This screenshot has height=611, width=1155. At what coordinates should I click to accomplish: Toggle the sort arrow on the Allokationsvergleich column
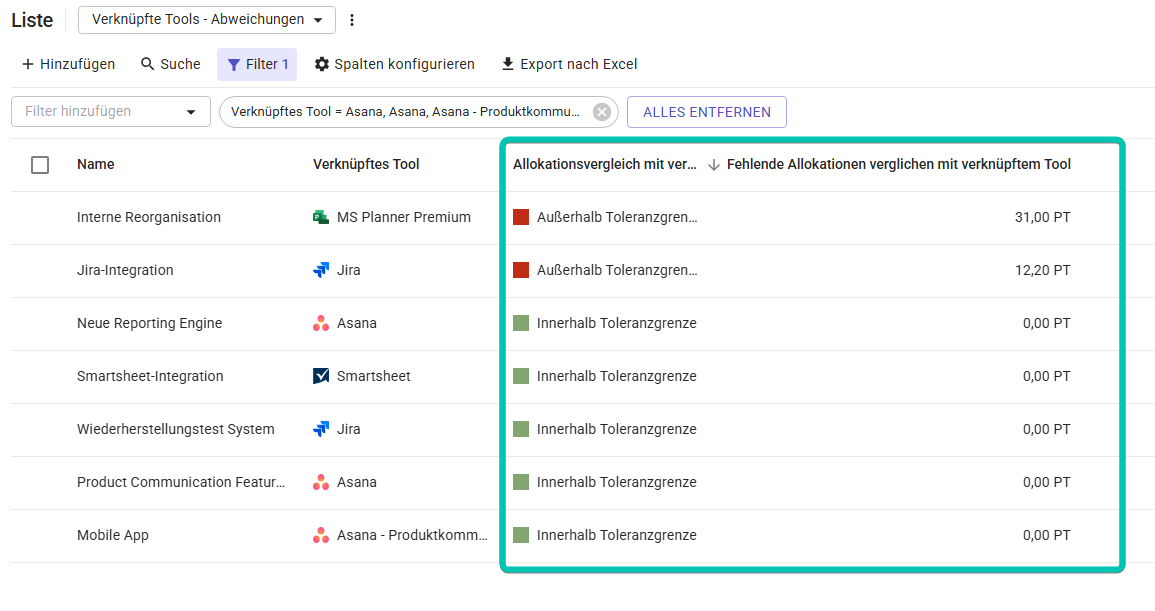tap(713, 165)
